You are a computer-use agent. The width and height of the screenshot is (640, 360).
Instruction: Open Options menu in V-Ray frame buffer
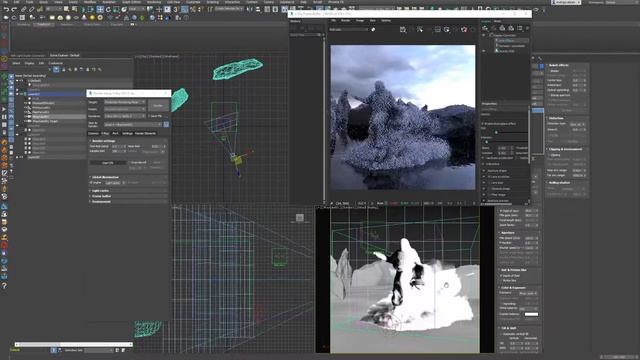(x=386, y=20)
